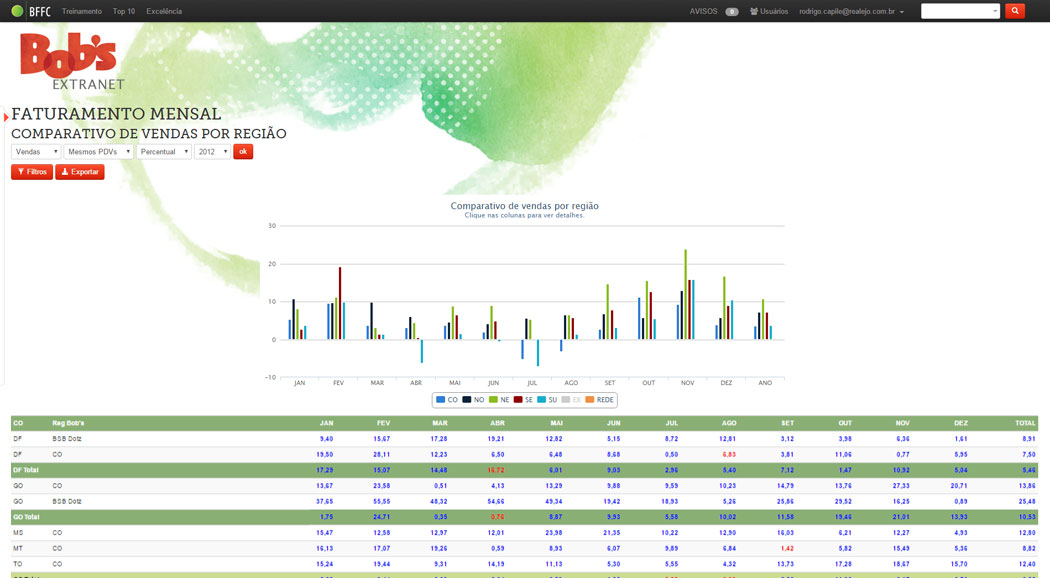
Task: Click the green NE bar for DEZ
Action: [724, 308]
